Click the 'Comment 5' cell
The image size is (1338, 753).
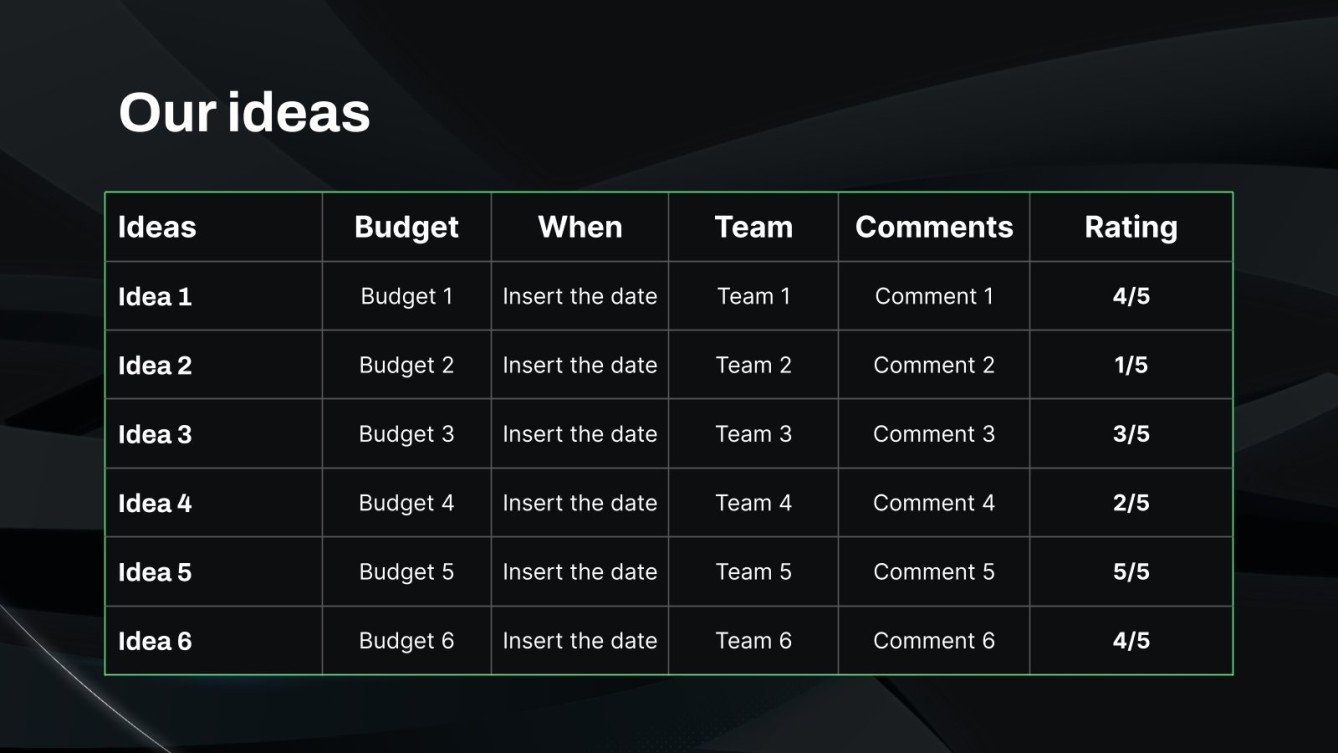point(934,572)
